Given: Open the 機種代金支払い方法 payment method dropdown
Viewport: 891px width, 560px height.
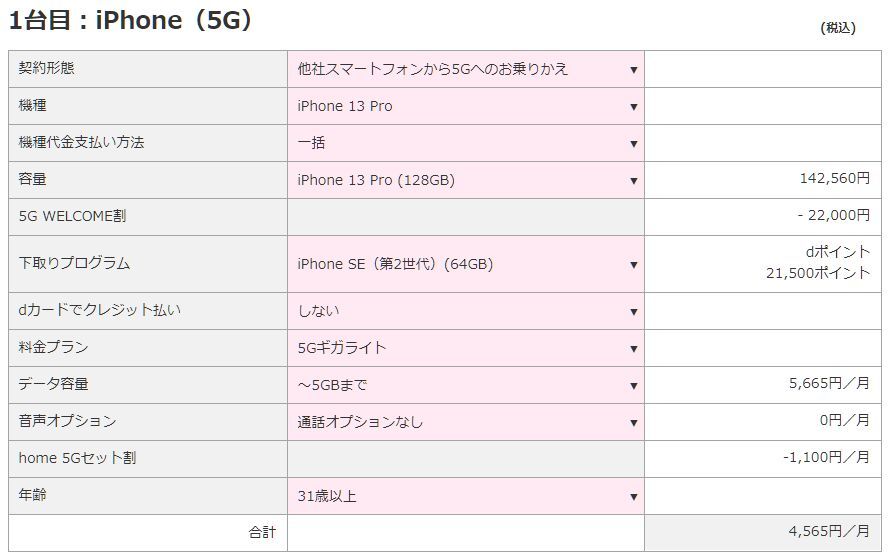Looking at the screenshot, I should coord(466,143).
